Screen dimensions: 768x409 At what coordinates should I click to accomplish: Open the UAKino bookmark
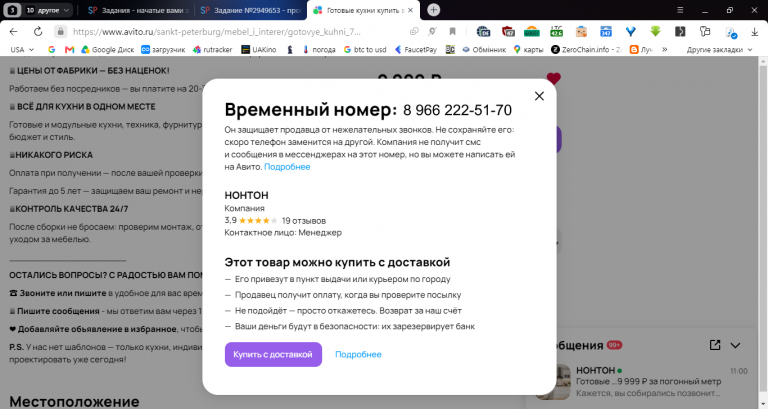click(259, 49)
